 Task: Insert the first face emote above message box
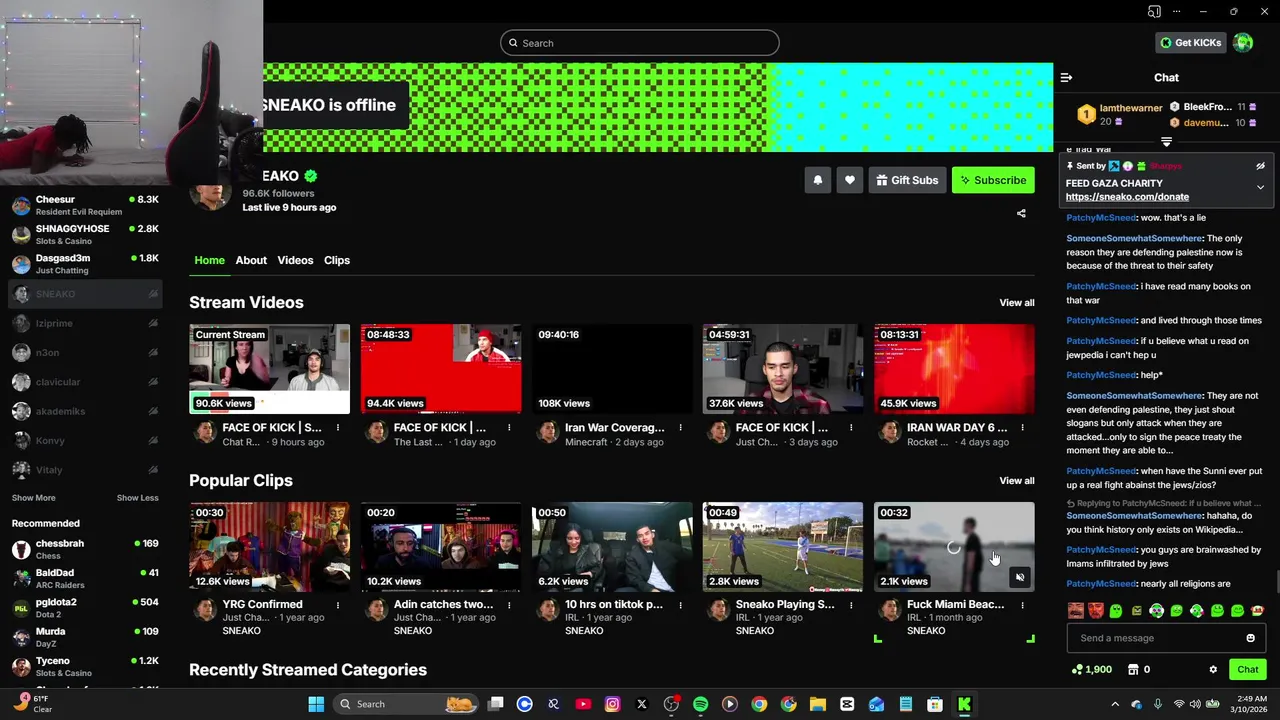click(x=1076, y=610)
